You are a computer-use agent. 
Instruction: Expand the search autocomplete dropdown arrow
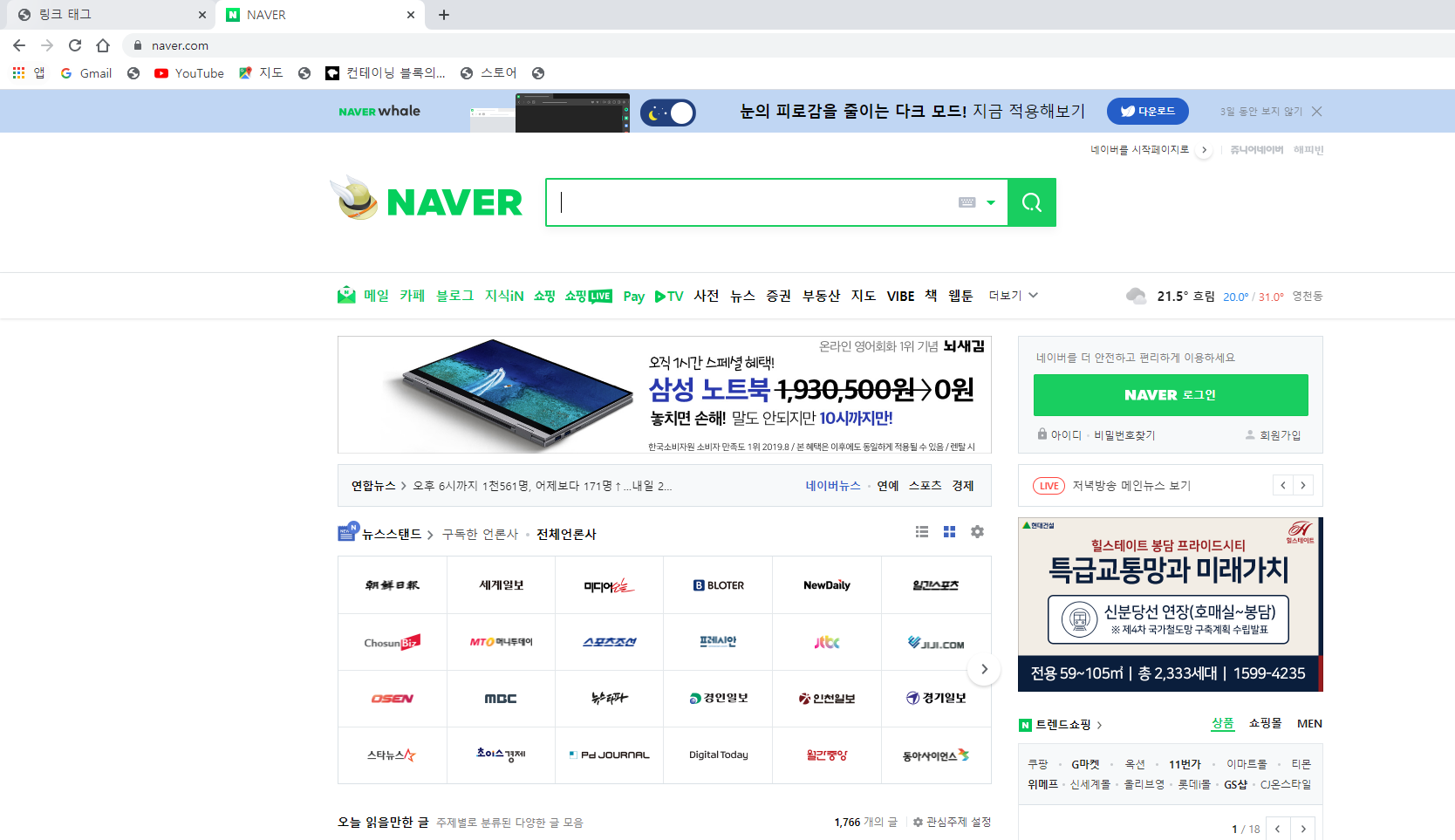(x=991, y=202)
